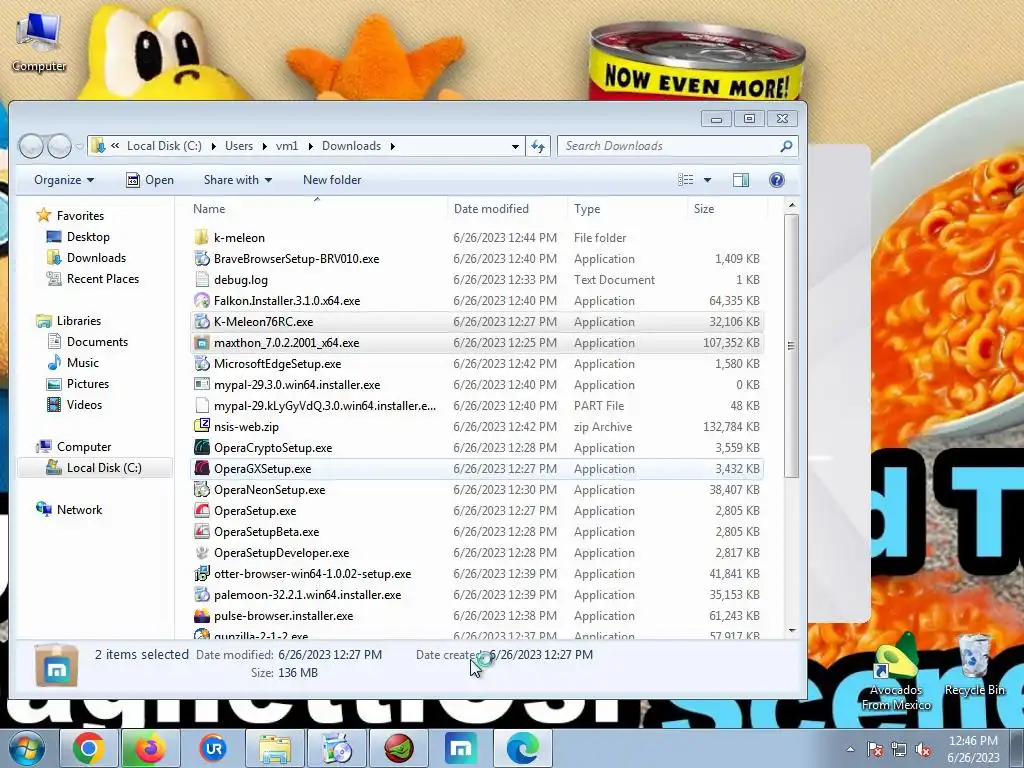1024x768 pixels.
Task: Expand the change view options arrow
Action: pos(707,180)
